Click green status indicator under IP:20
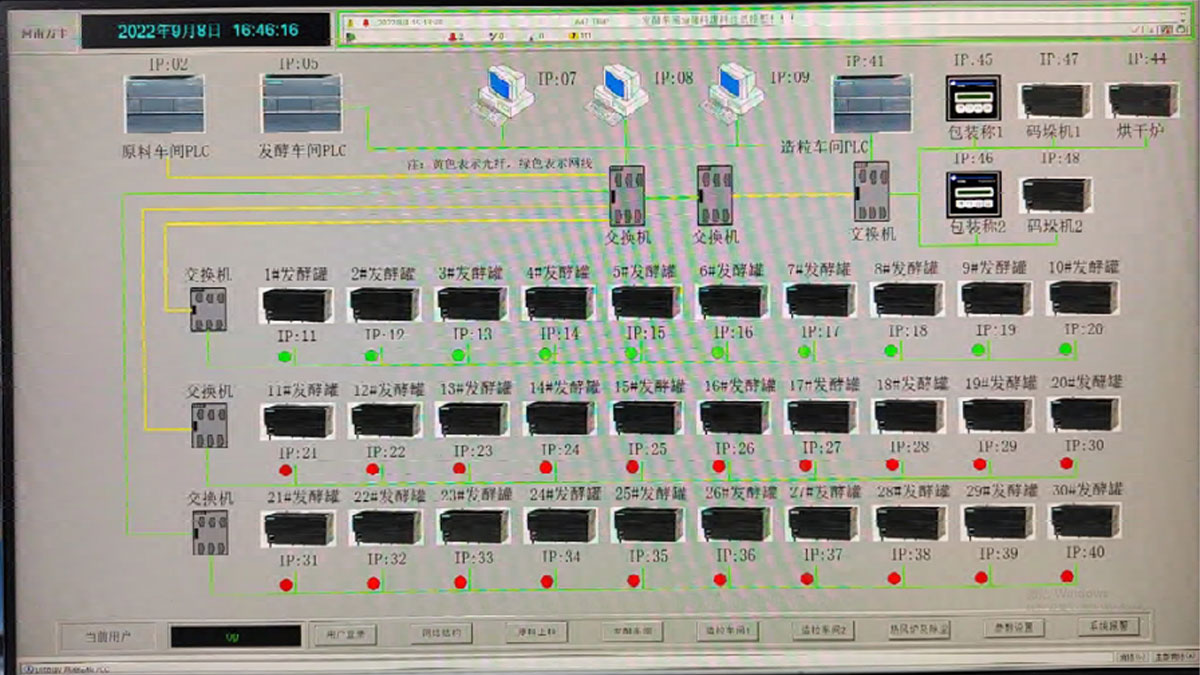 [x=1066, y=349]
